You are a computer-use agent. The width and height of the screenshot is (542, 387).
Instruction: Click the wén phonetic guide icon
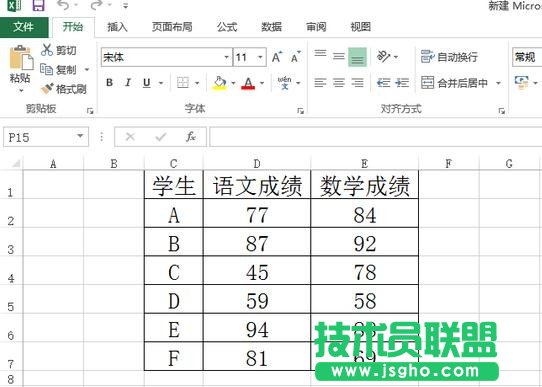click(x=284, y=83)
